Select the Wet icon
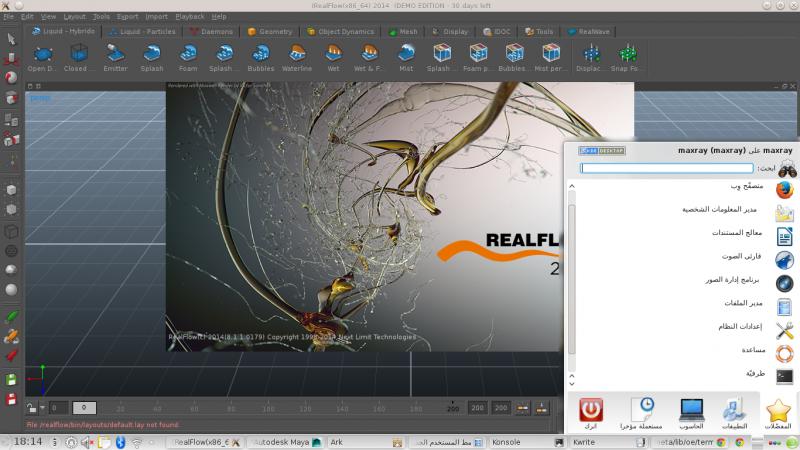The width and height of the screenshot is (800, 450). [334, 53]
